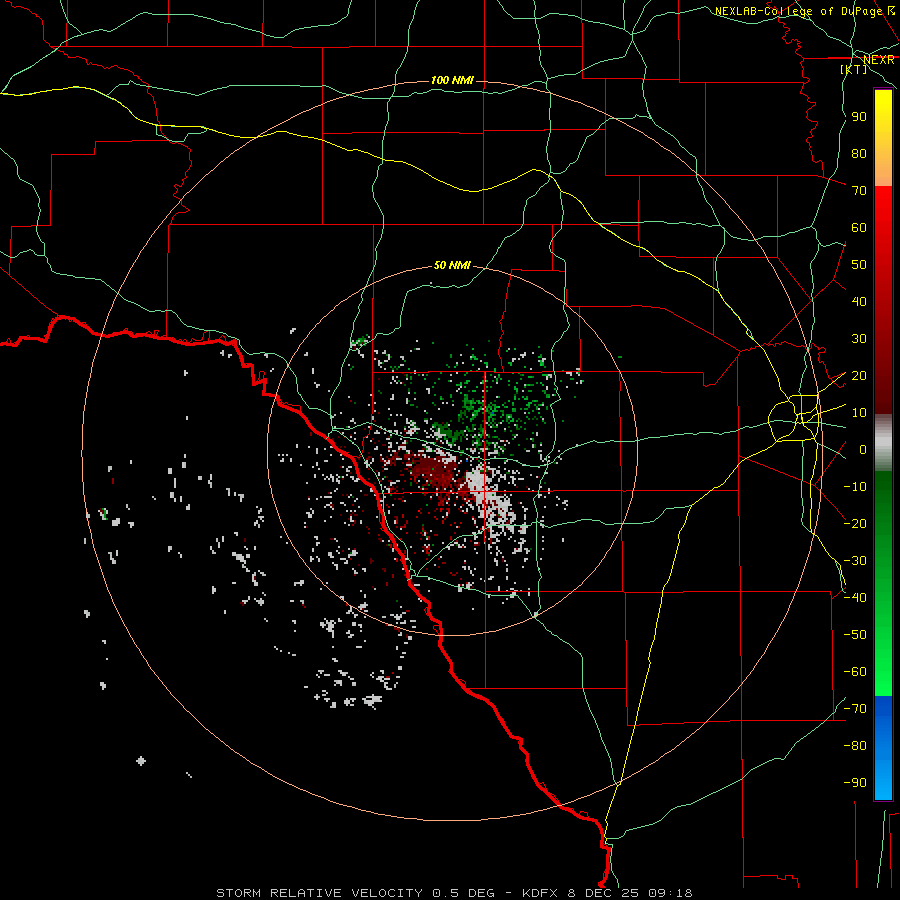This screenshot has width=900, height=900.
Task: Click the positive 80 scale value
Action: click(x=859, y=154)
